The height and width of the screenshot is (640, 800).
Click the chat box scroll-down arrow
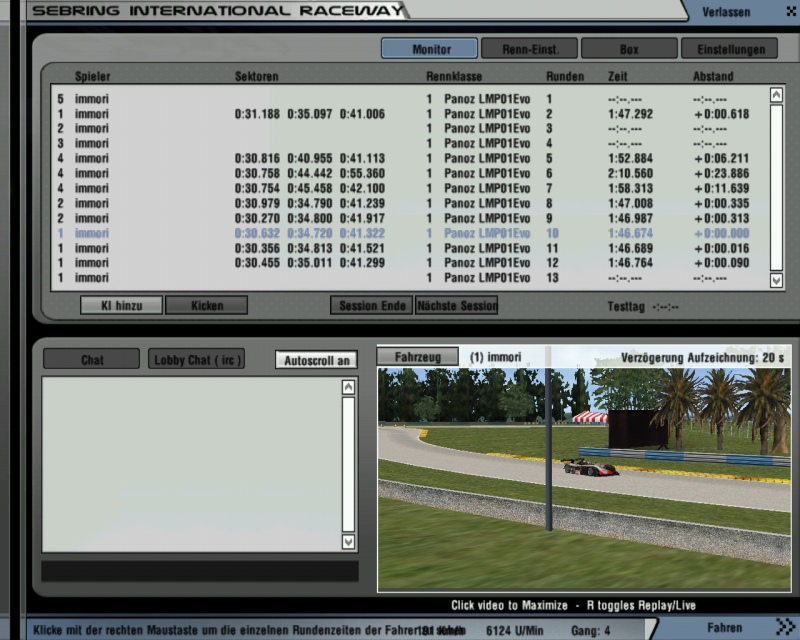pyautogui.click(x=348, y=541)
